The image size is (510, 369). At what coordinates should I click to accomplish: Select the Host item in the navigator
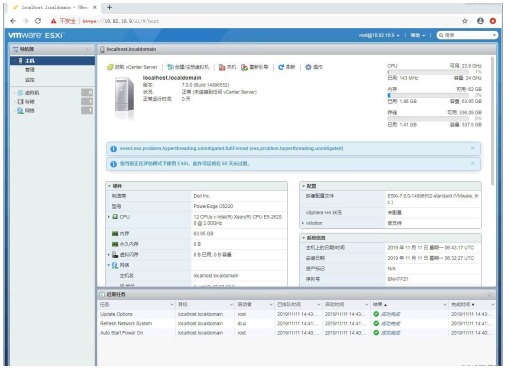[52, 61]
